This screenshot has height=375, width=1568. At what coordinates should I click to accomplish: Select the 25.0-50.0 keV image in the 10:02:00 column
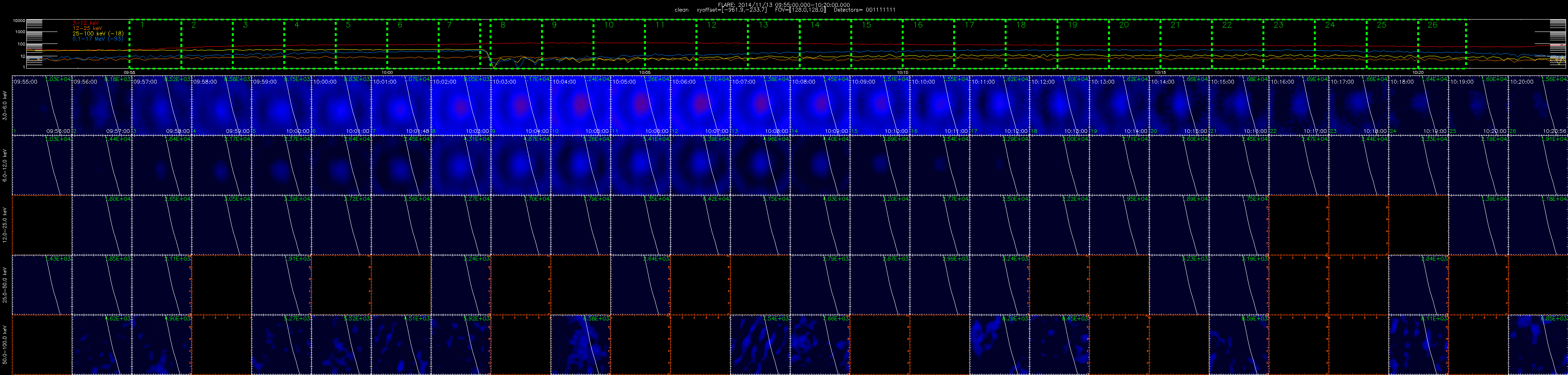[461, 284]
